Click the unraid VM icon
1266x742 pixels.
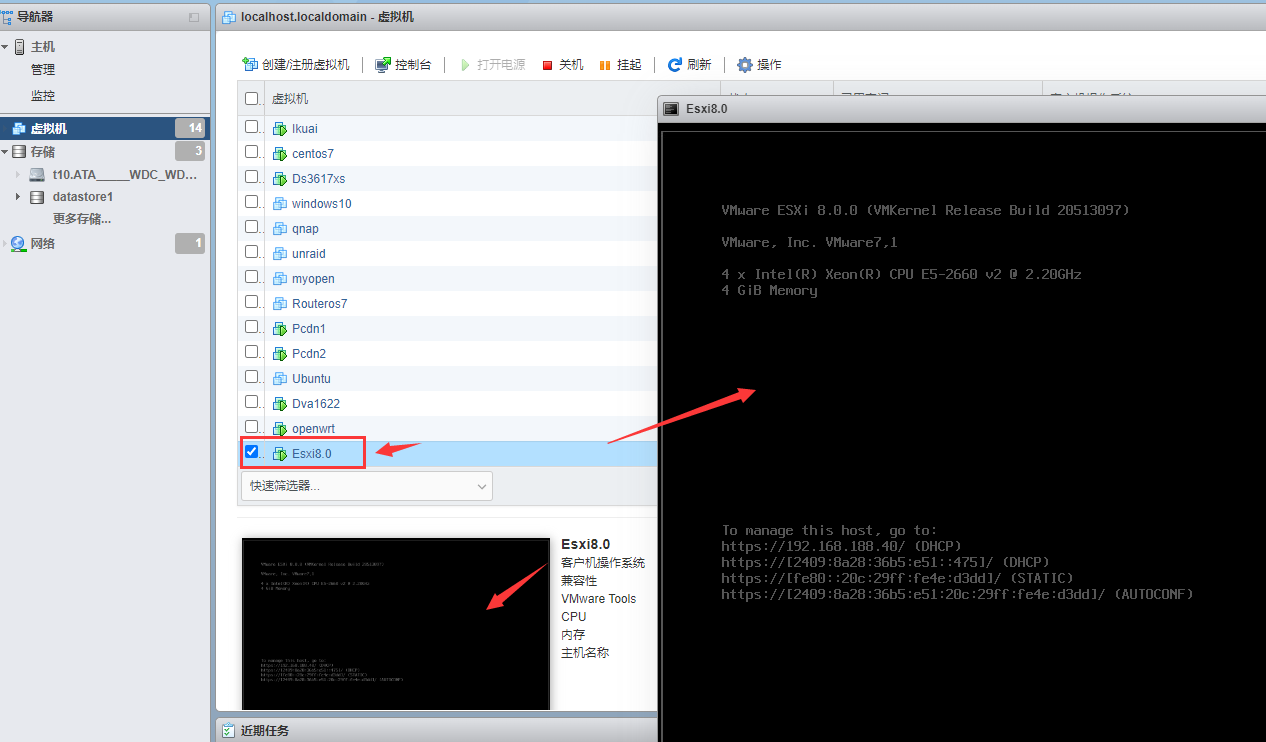click(x=280, y=253)
